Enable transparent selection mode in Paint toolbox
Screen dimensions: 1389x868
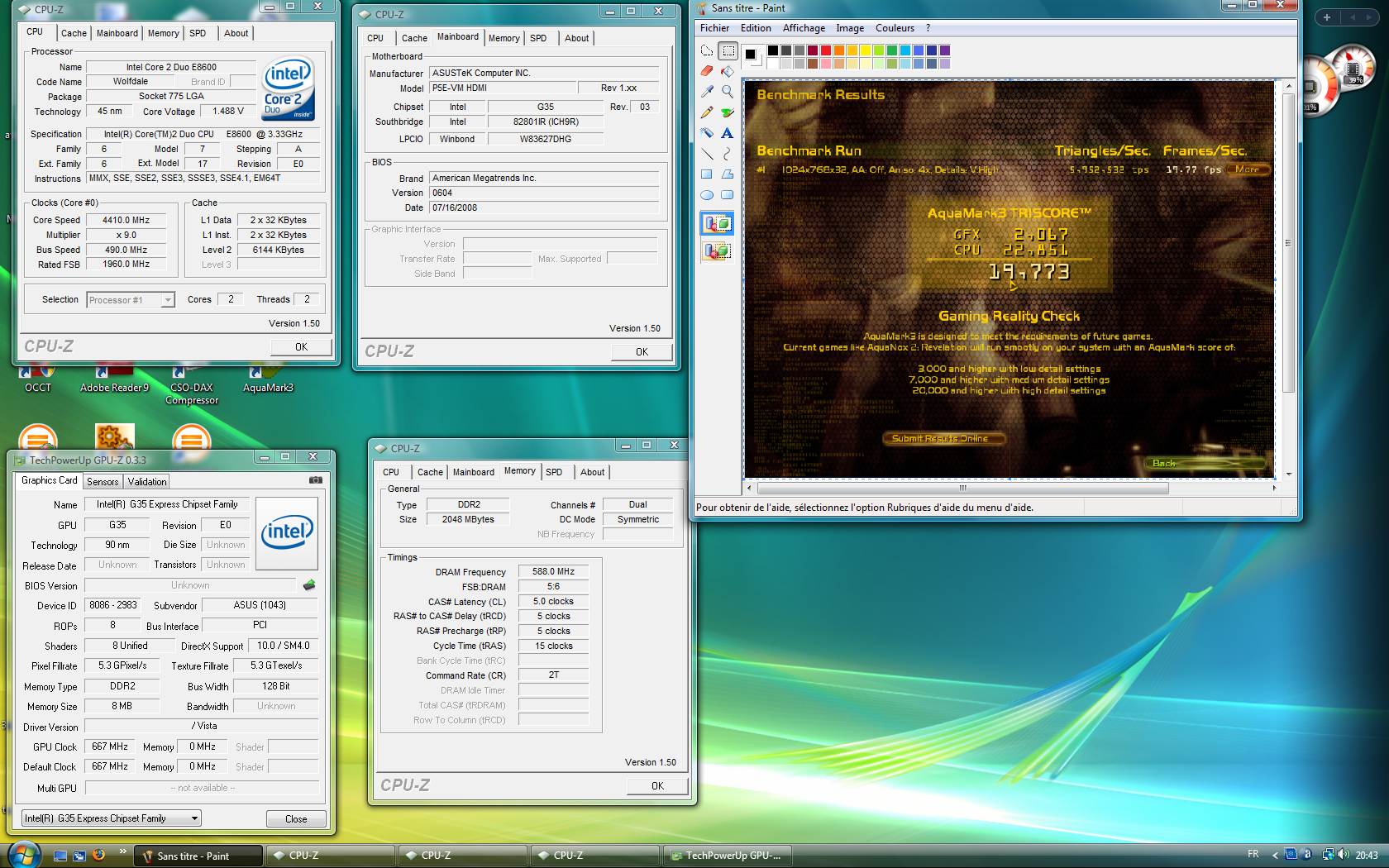[x=717, y=250]
